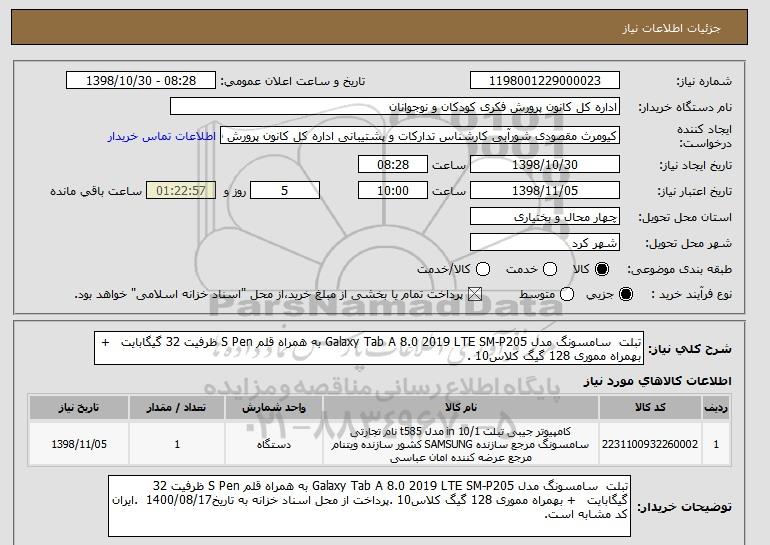Viewport: 770px width, 545px height.
Task: Click the need number field 1198001229000023
Action: 545,81
